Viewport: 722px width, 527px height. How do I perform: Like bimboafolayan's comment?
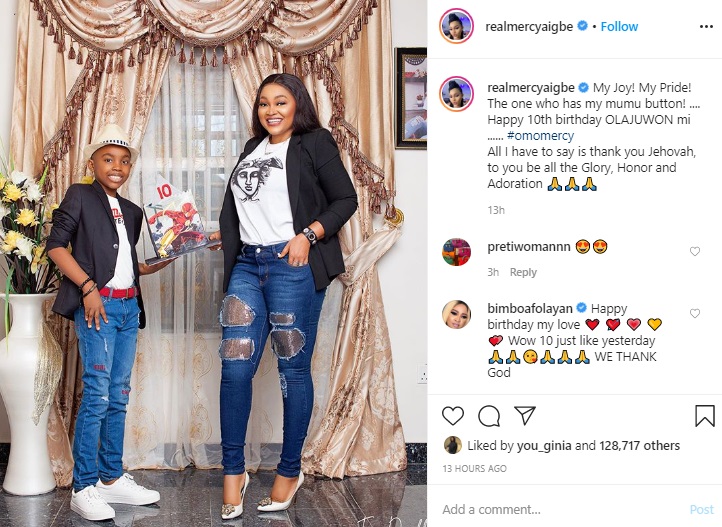point(694,313)
